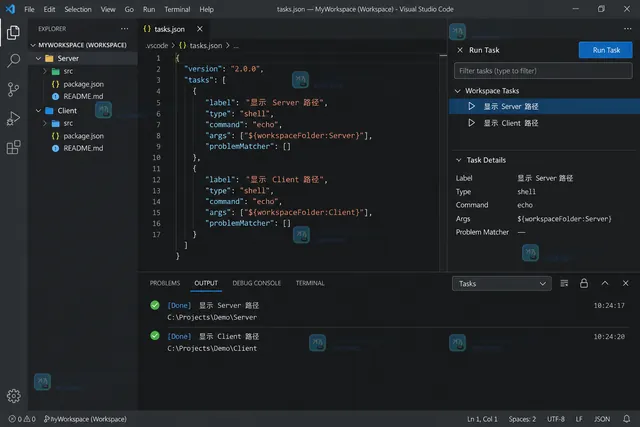Viewport: 640px width, 427px height.
Task: Open the Client README.md file
Action: click(83, 148)
